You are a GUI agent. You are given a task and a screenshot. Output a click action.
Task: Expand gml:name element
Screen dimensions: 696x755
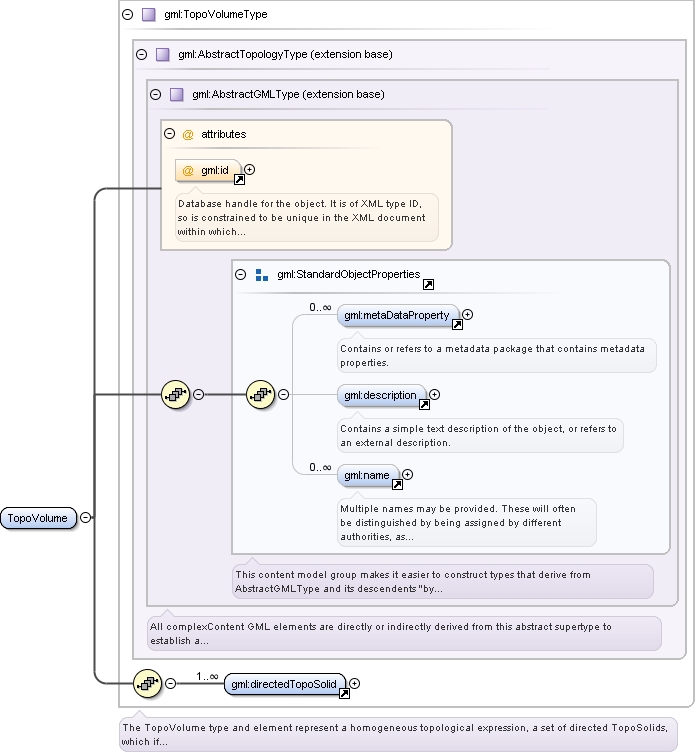[x=407, y=474]
